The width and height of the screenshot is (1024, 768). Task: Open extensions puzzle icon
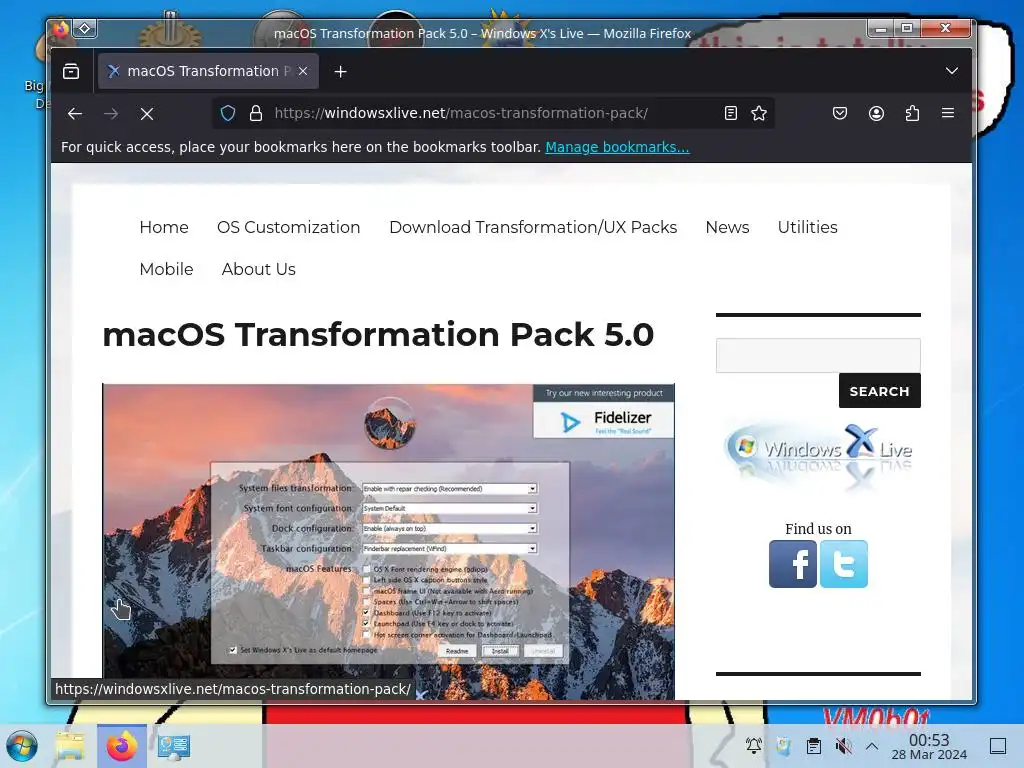click(x=912, y=113)
